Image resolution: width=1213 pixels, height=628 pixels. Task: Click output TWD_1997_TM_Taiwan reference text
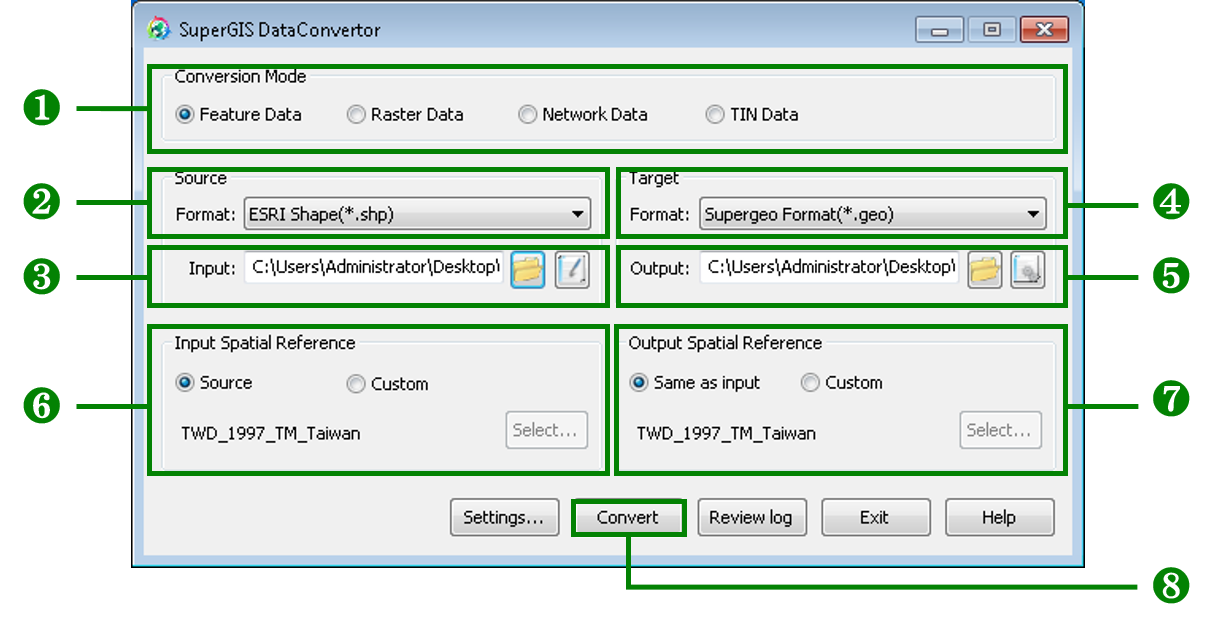point(726,434)
